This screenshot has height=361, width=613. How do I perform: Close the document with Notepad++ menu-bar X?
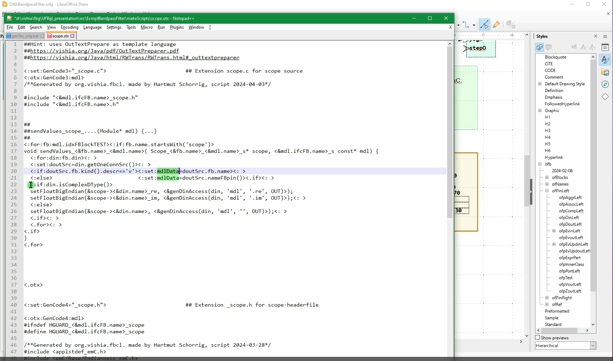click(x=450, y=27)
